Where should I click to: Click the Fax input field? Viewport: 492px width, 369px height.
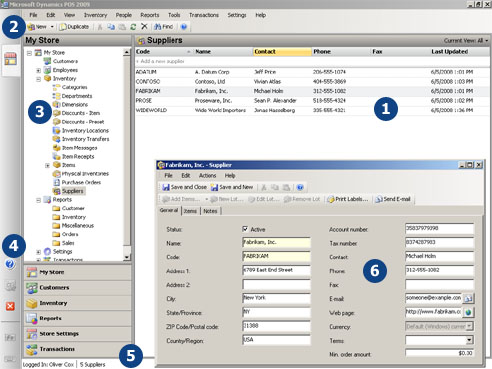pos(439,284)
